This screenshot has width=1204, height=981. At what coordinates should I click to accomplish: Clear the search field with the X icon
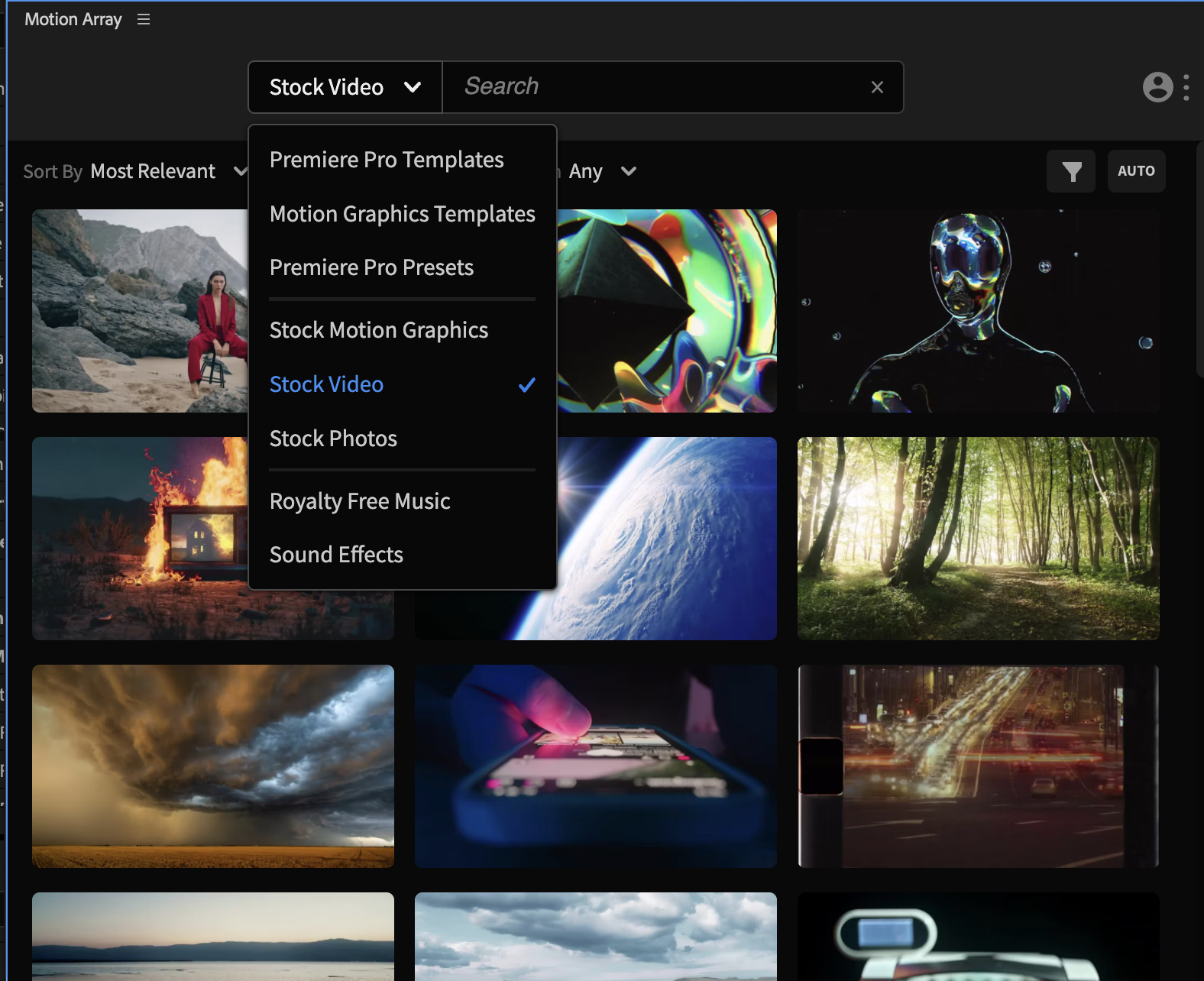pyautogui.click(x=877, y=87)
